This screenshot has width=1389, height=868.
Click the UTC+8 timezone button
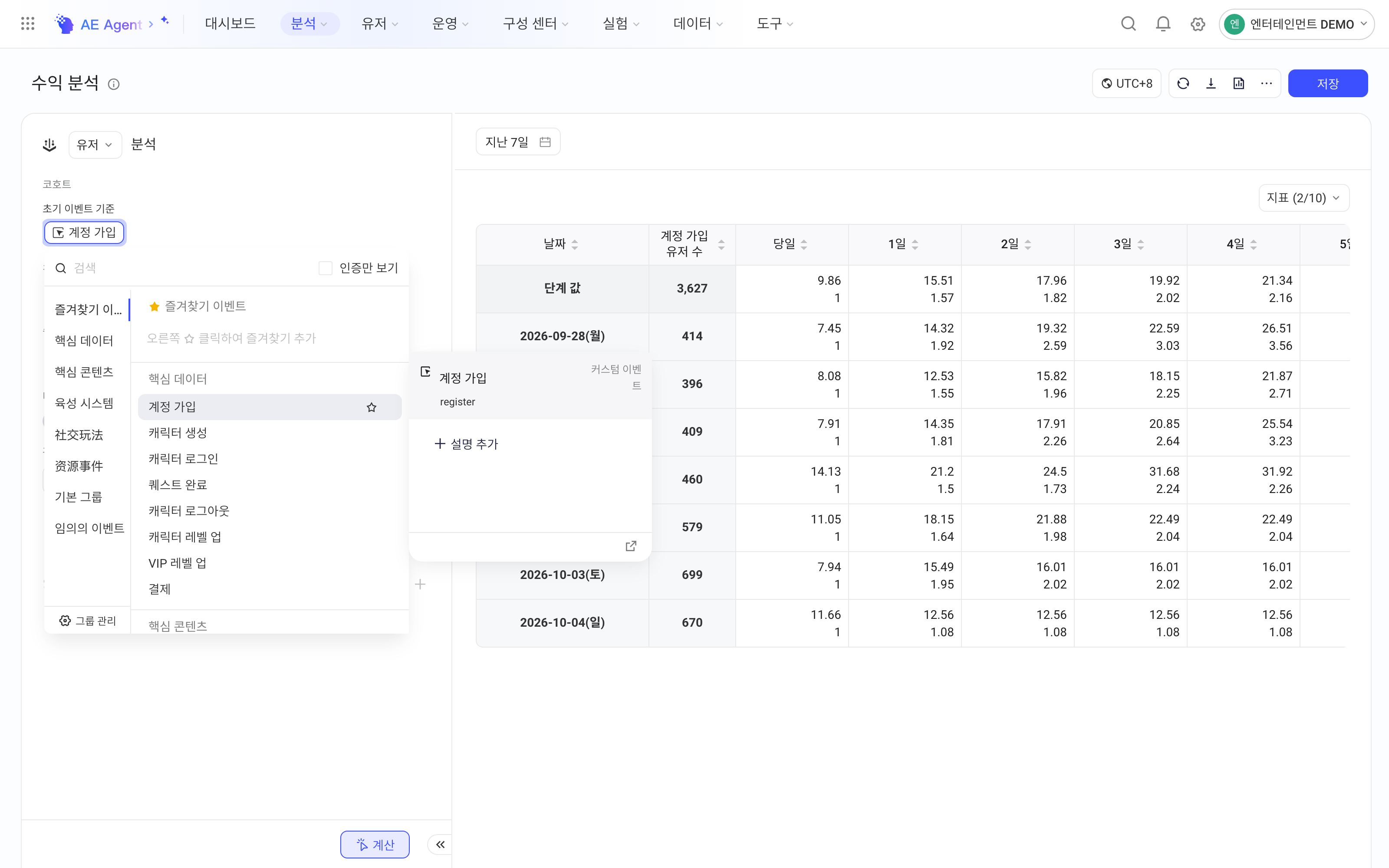(x=1126, y=83)
